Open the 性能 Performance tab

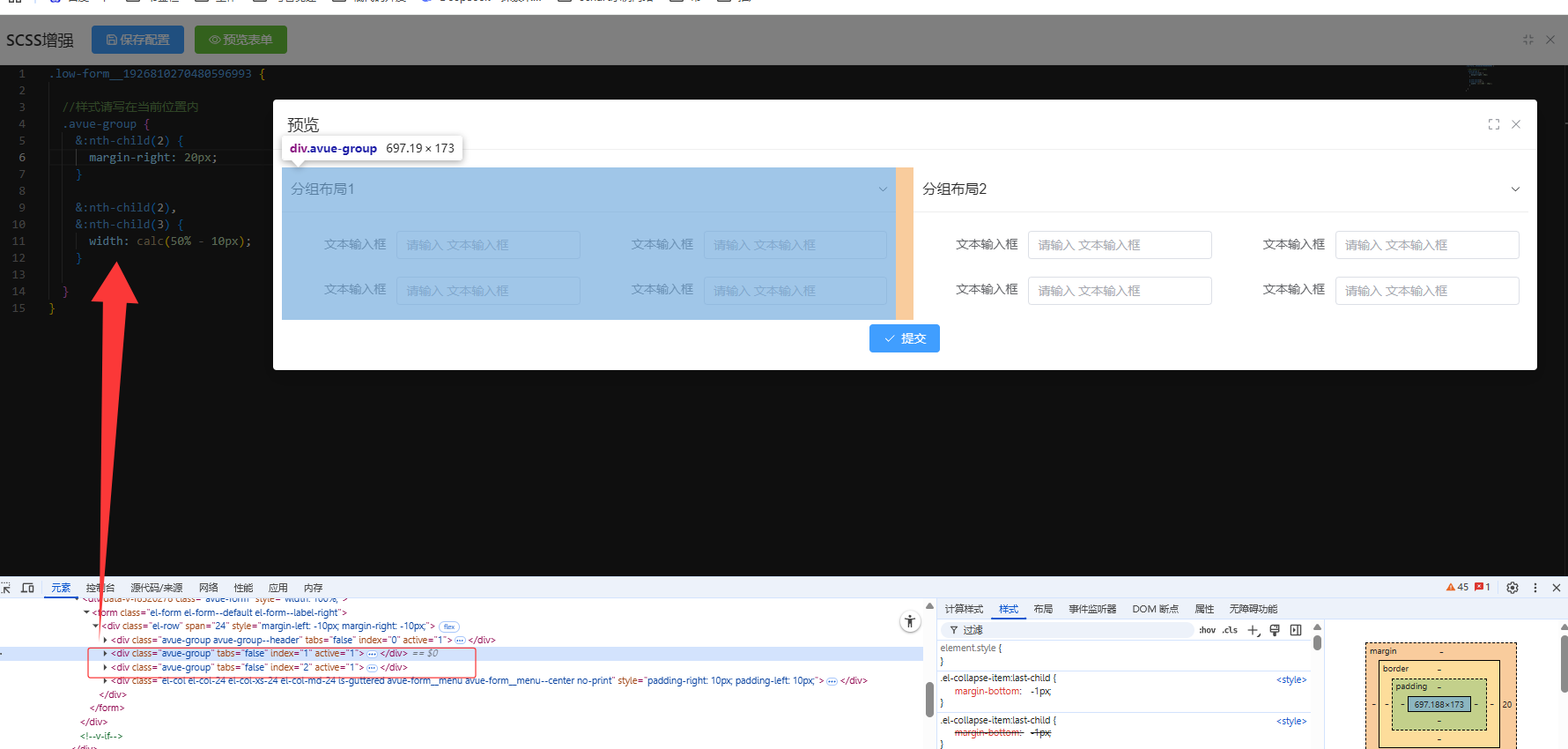[x=243, y=588]
